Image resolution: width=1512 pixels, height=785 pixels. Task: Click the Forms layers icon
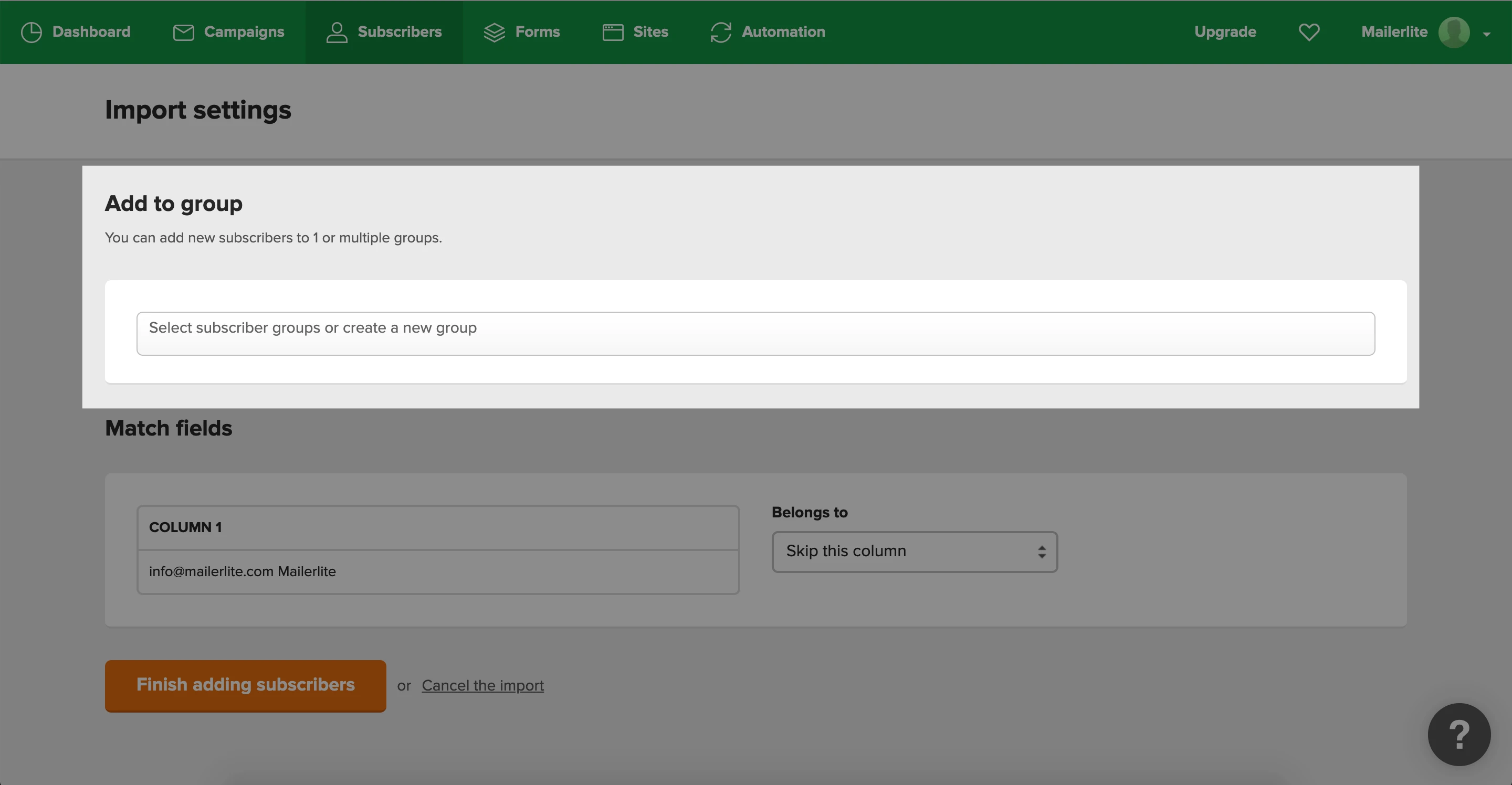pos(494,32)
